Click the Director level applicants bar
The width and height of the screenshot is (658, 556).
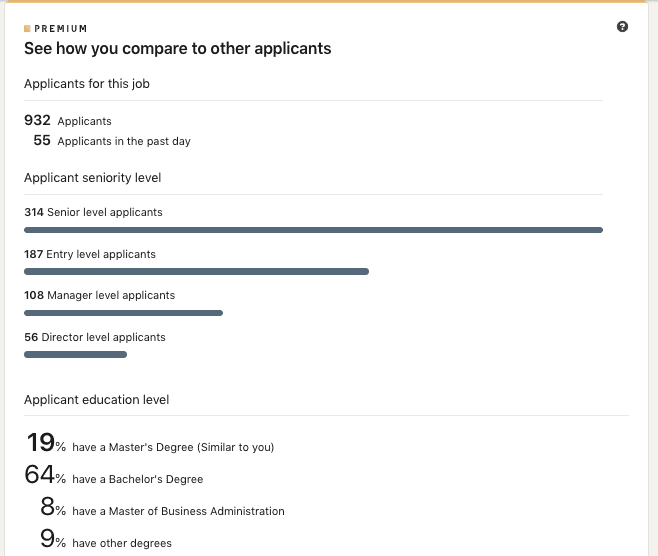(x=75, y=354)
